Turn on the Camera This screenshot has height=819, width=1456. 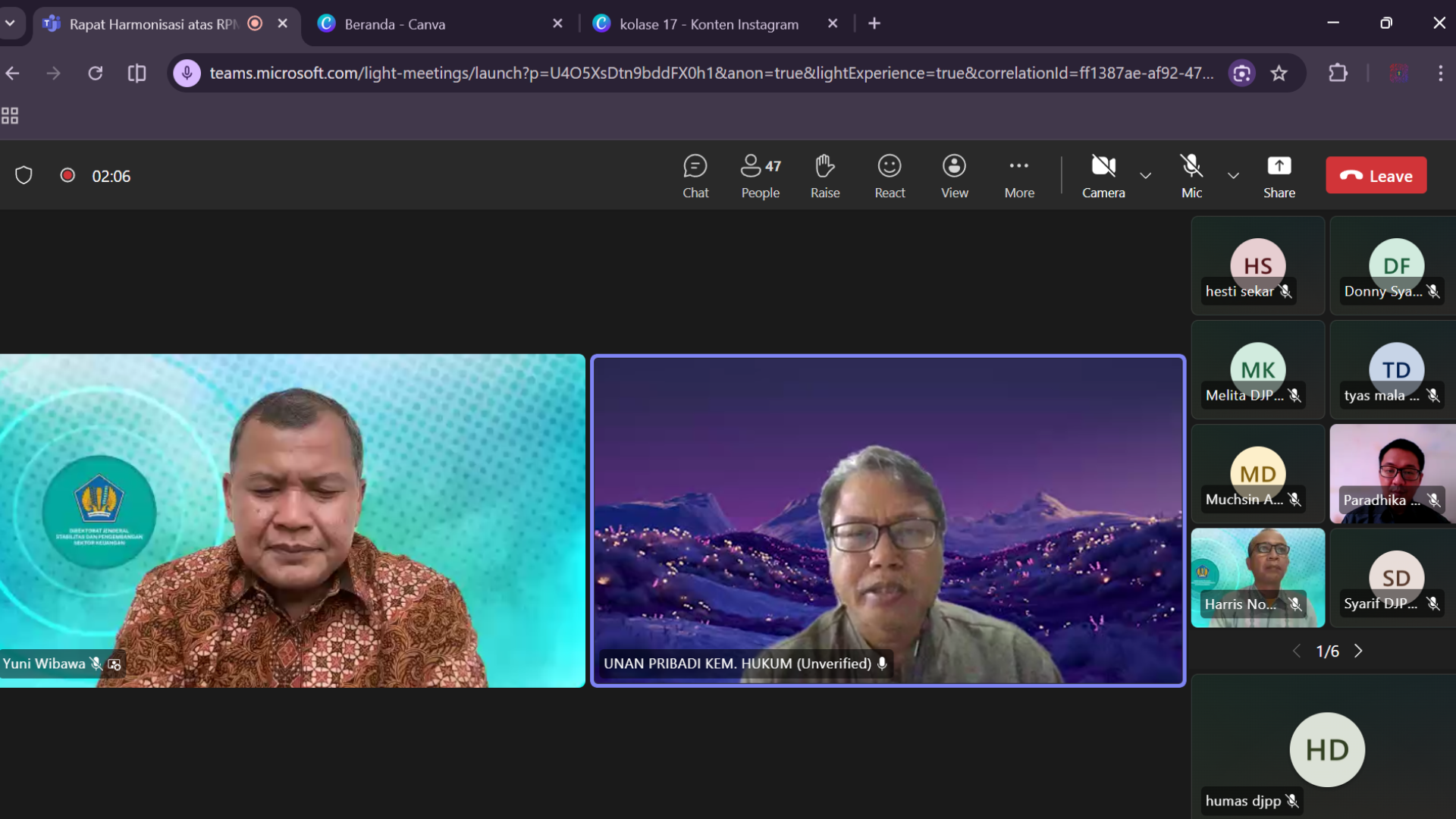1103,176
